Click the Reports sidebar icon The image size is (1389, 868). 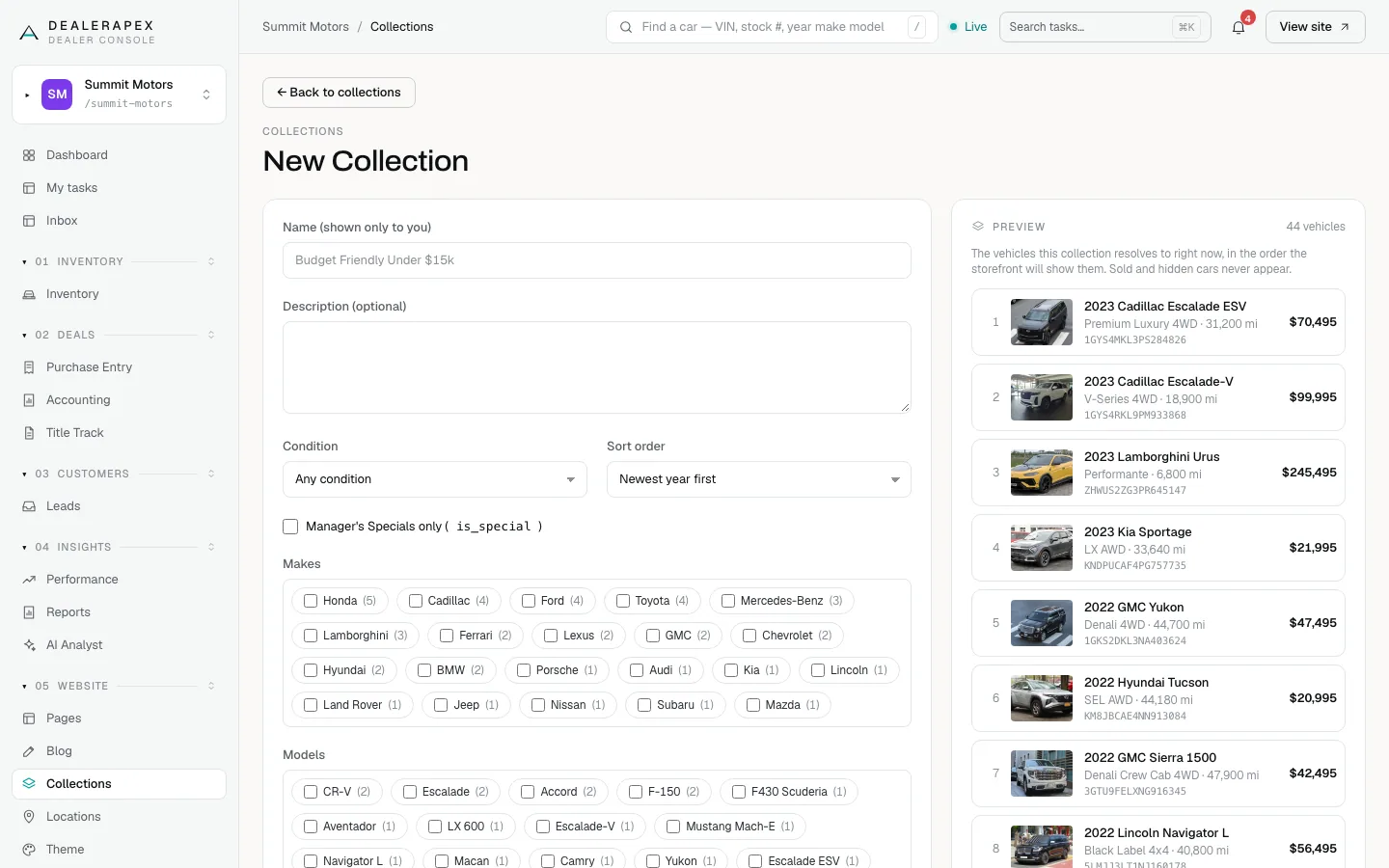[x=29, y=612]
